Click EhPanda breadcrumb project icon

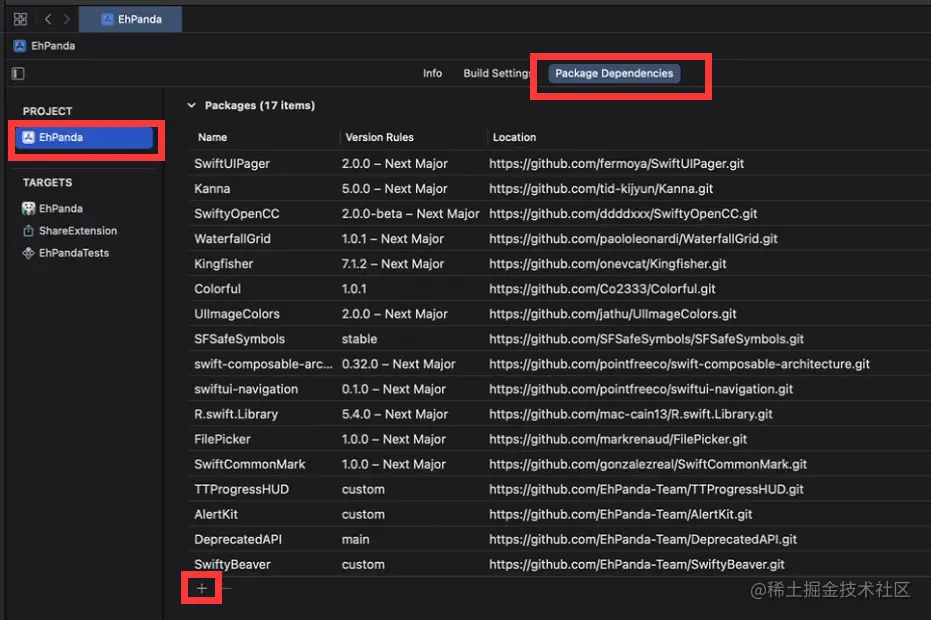tap(20, 46)
